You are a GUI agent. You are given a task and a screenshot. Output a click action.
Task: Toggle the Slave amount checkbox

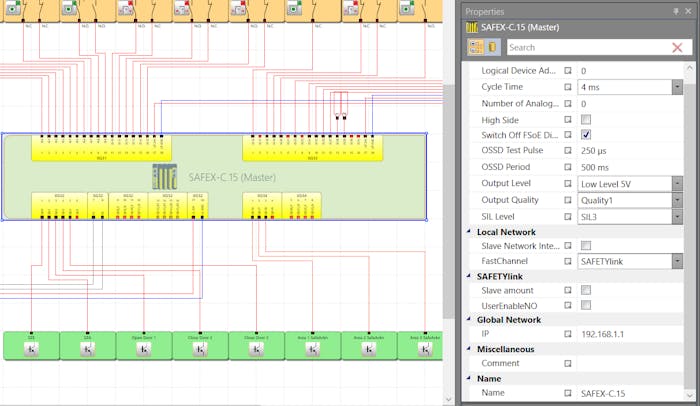[586, 290]
